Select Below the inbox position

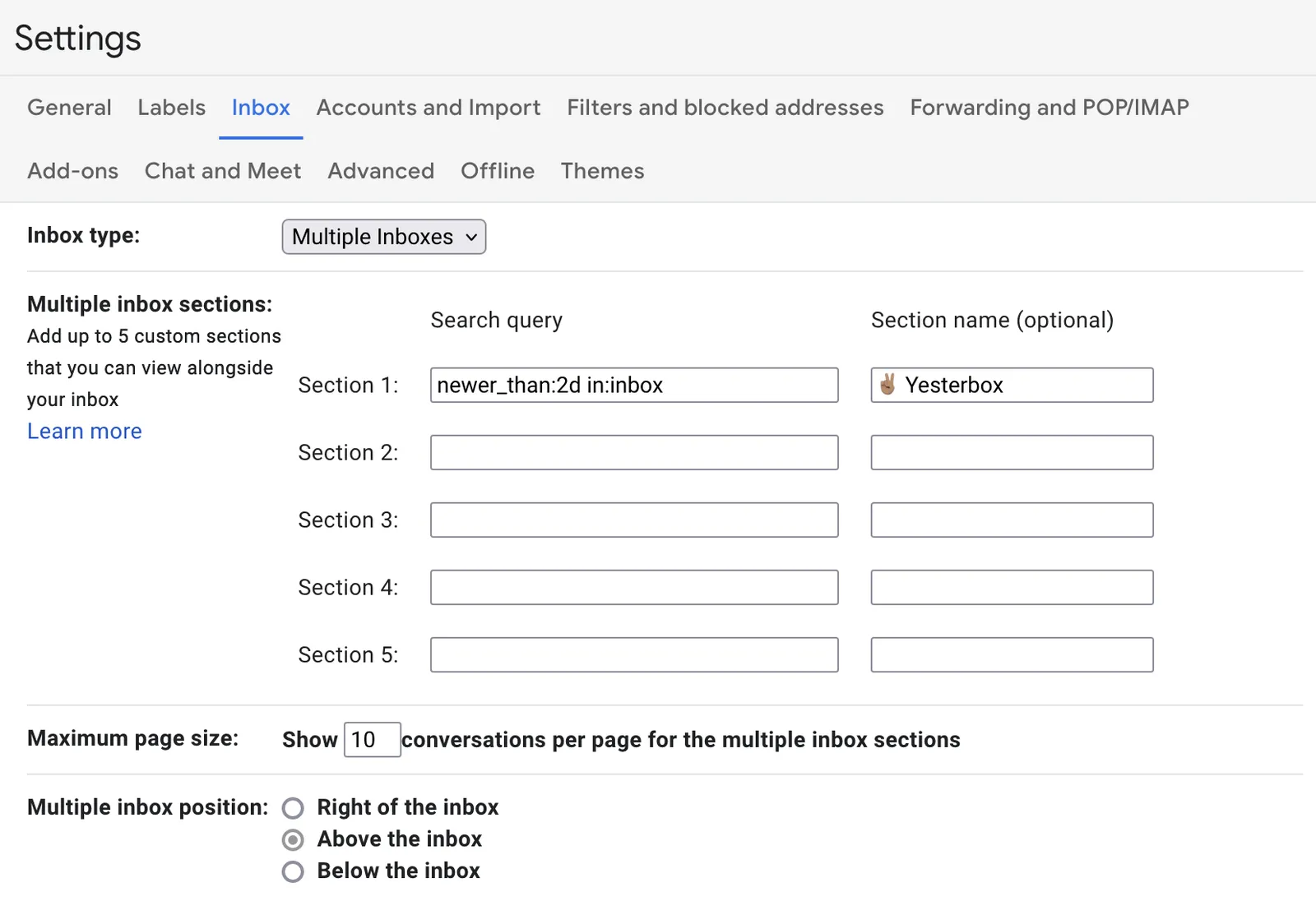click(293, 871)
